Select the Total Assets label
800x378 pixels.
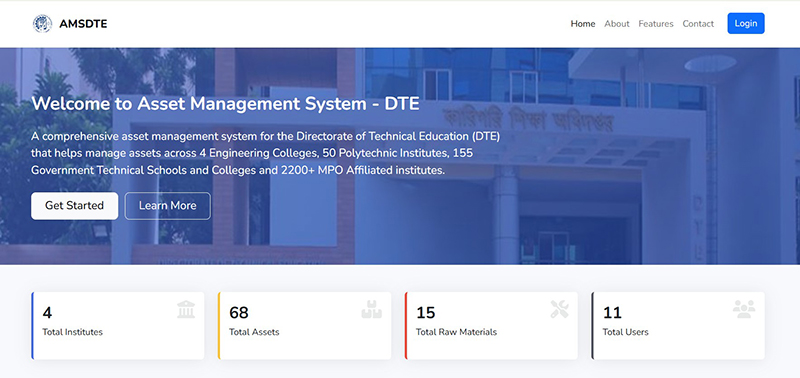[254, 332]
